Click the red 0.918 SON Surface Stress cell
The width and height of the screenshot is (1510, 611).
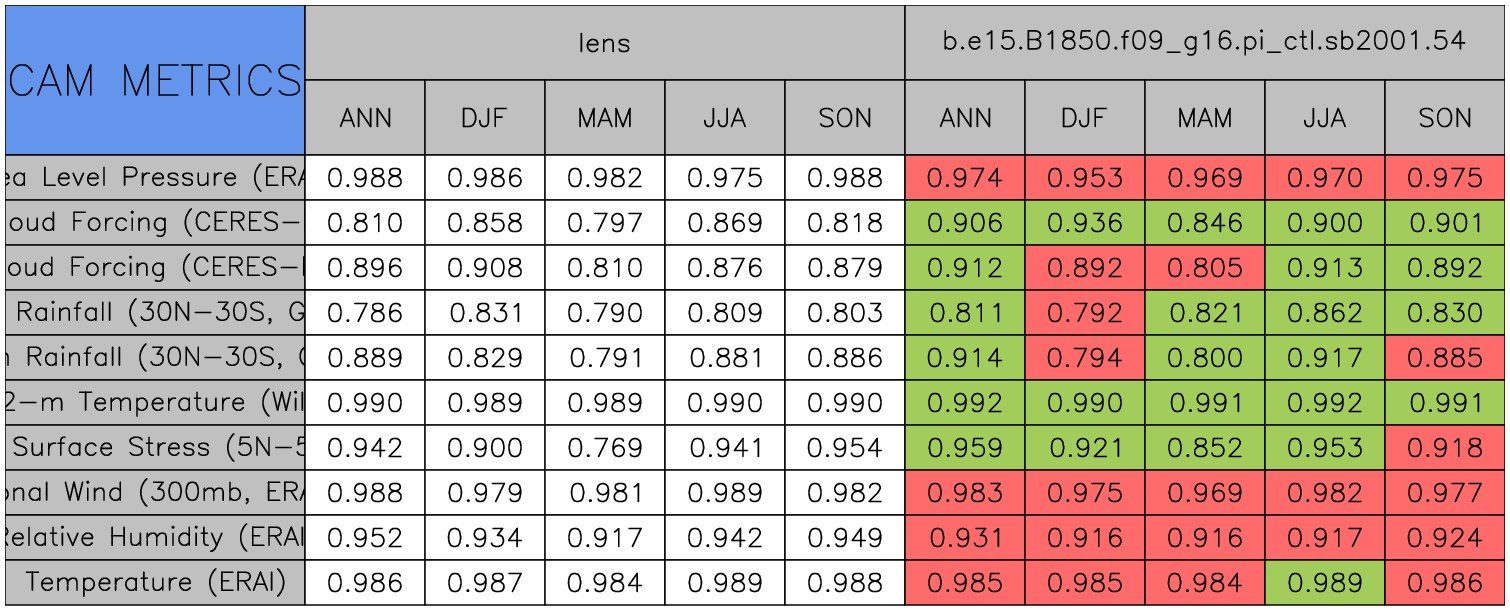click(x=1445, y=447)
